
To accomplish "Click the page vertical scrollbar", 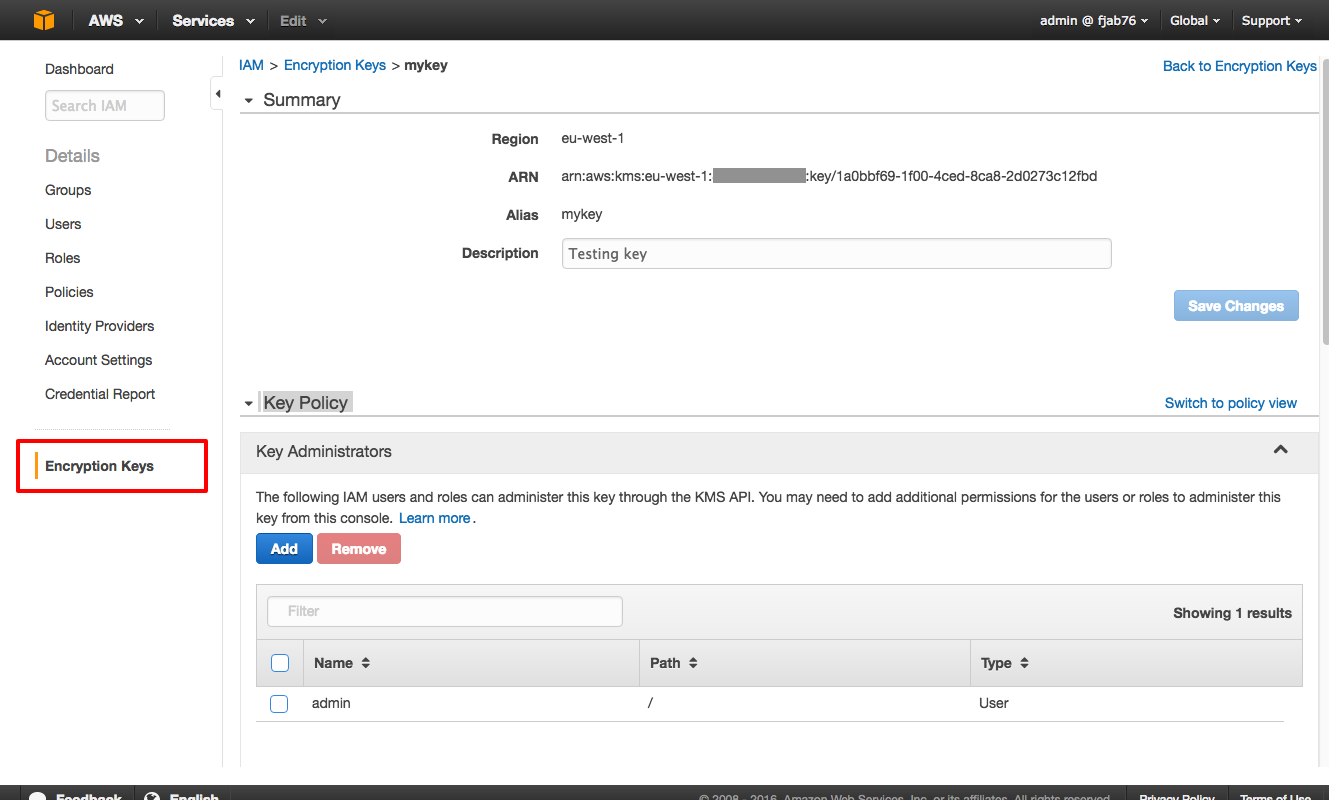I will (1324, 200).
